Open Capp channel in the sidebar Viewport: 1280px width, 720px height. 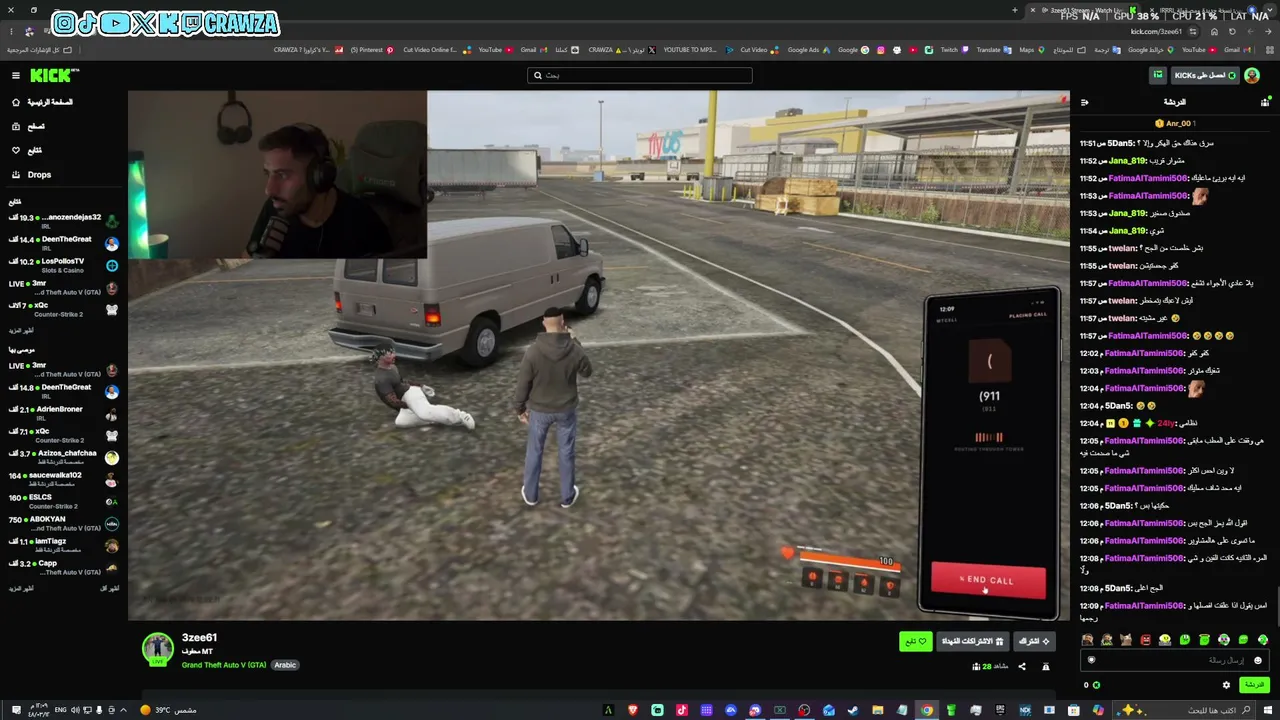62,567
